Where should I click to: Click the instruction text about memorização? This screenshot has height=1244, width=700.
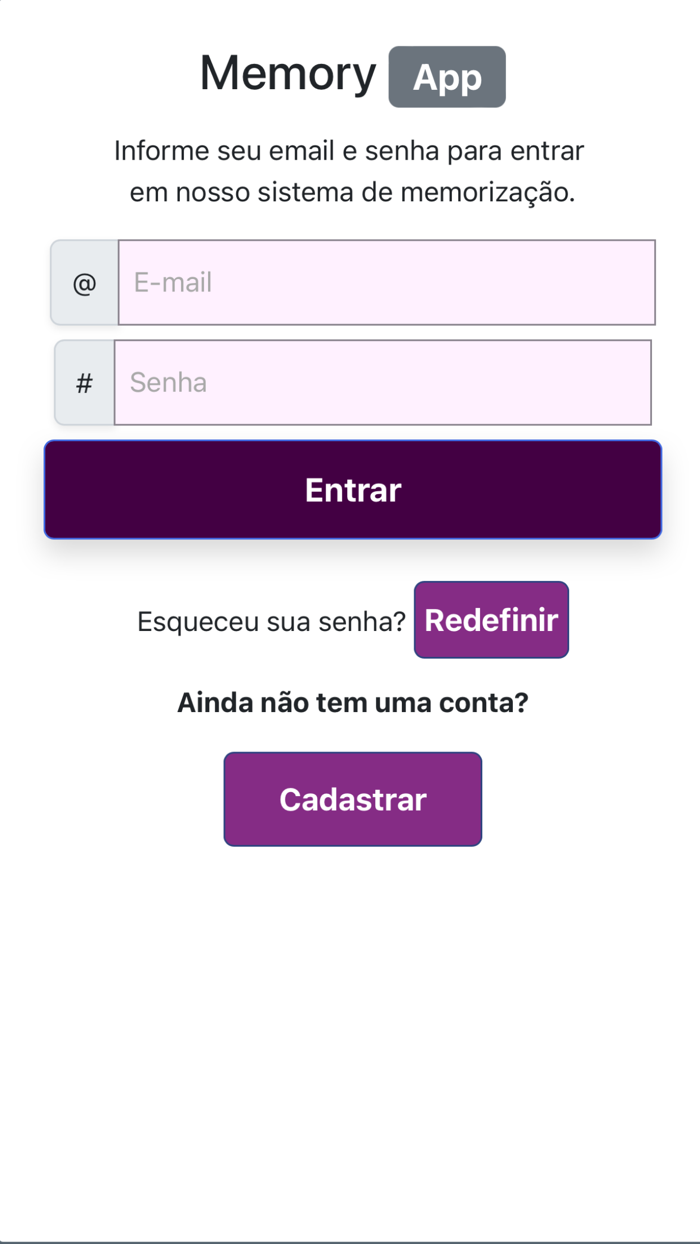click(349, 170)
